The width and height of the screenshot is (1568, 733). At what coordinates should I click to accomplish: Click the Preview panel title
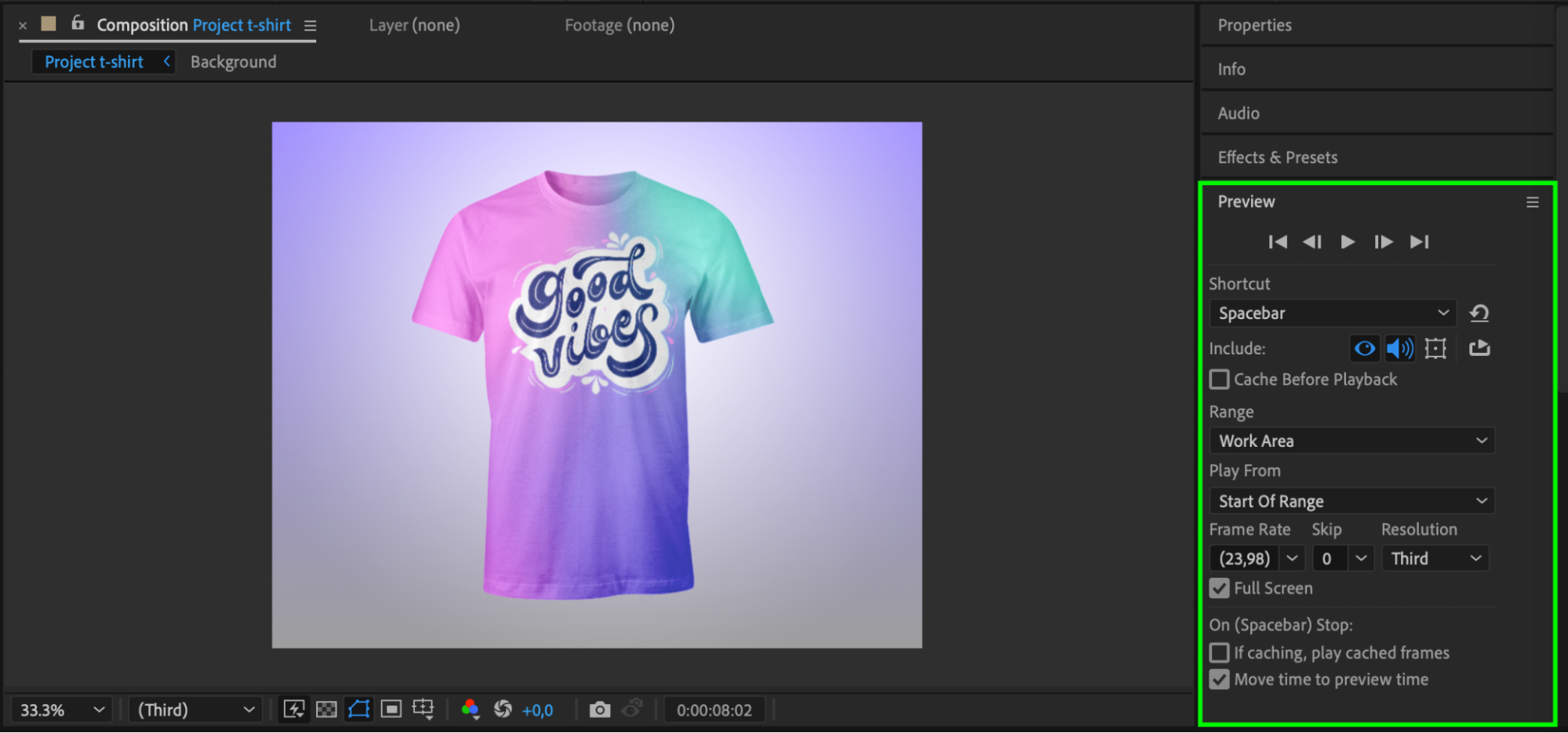click(x=1246, y=201)
